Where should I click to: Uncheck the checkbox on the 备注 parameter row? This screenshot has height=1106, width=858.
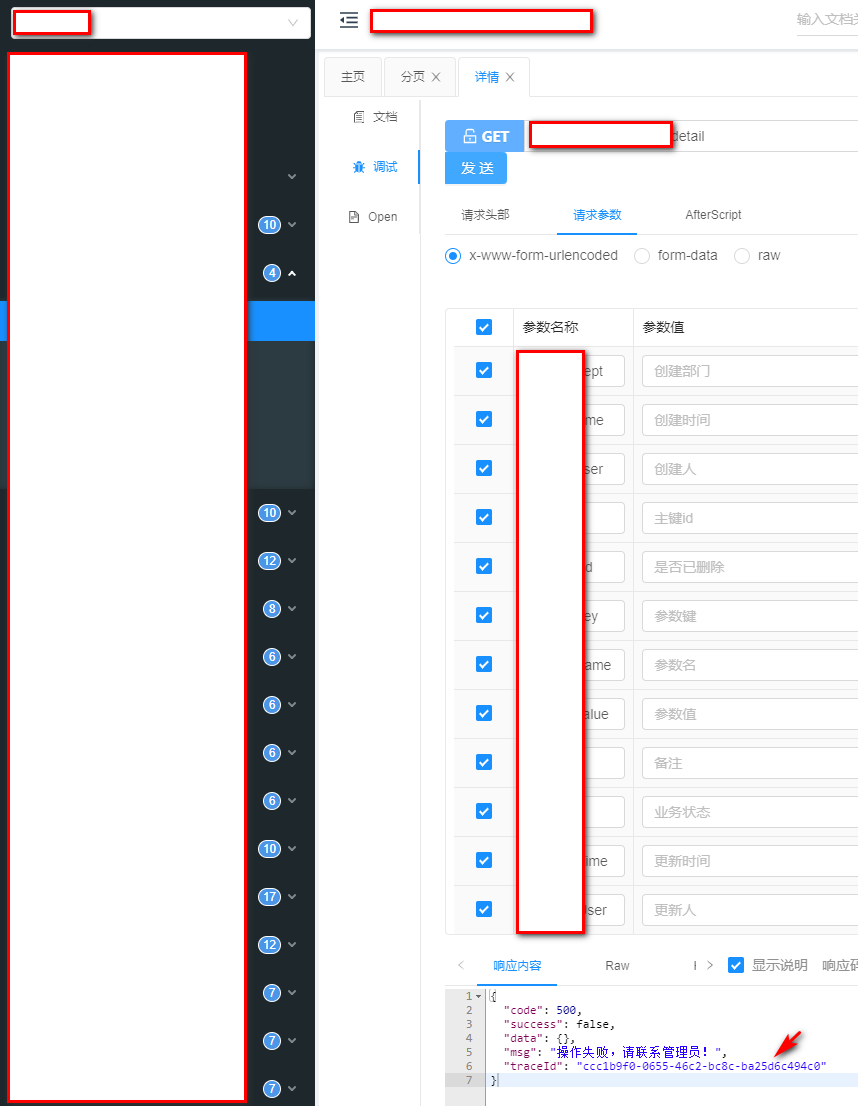click(483, 762)
